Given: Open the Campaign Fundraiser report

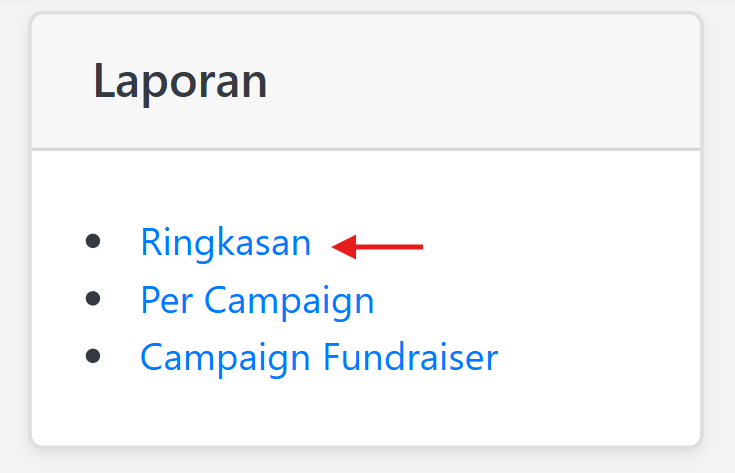Looking at the screenshot, I should pyautogui.click(x=318, y=357).
